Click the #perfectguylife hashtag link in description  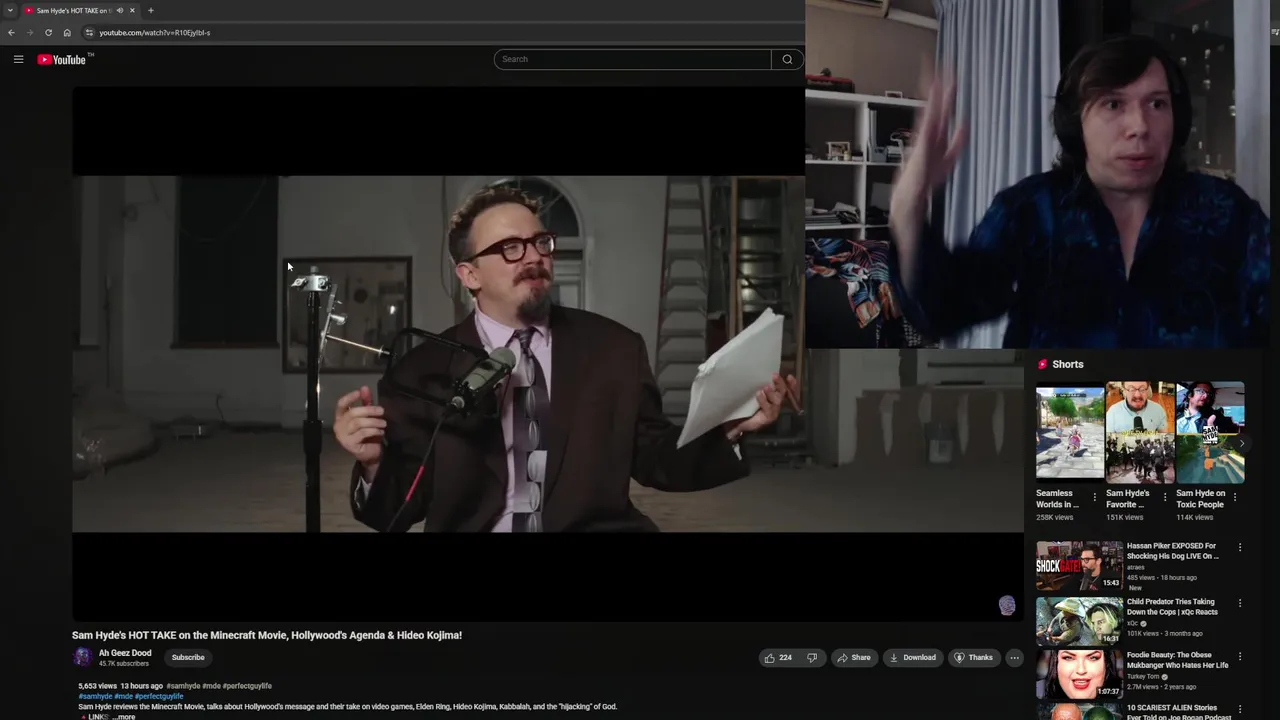tap(159, 696)
